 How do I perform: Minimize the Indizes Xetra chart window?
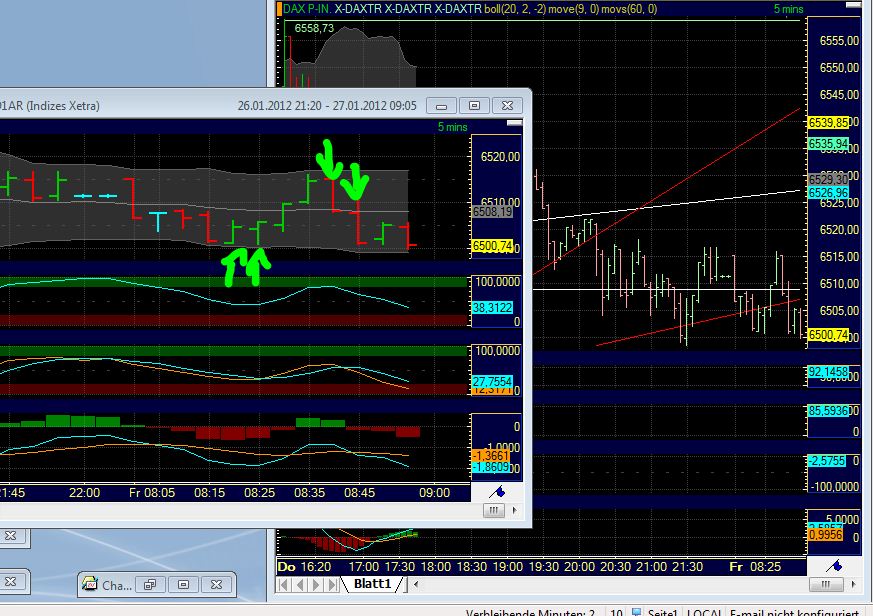[442, 106]
